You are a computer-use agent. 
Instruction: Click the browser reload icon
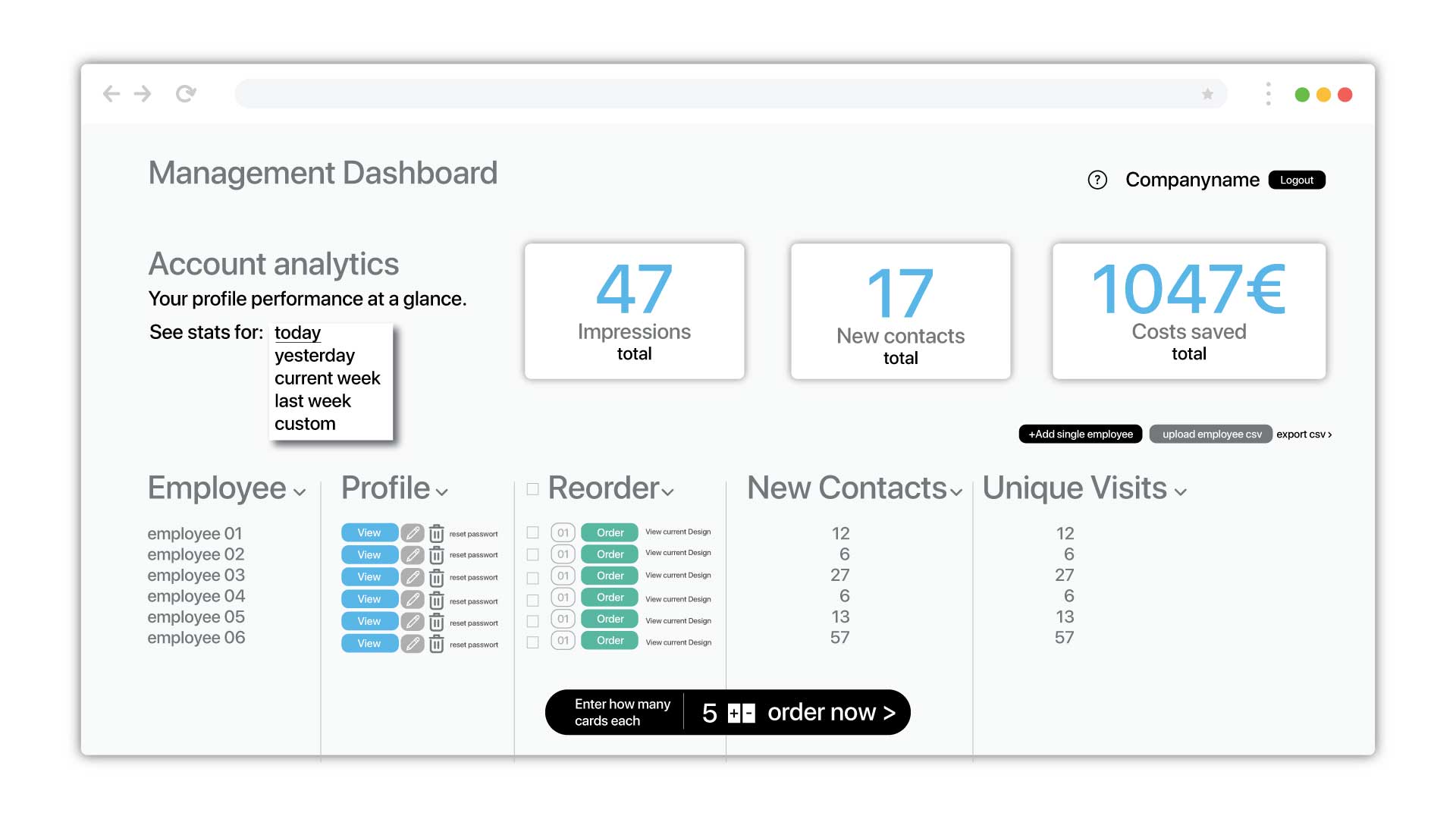(186, 94)
